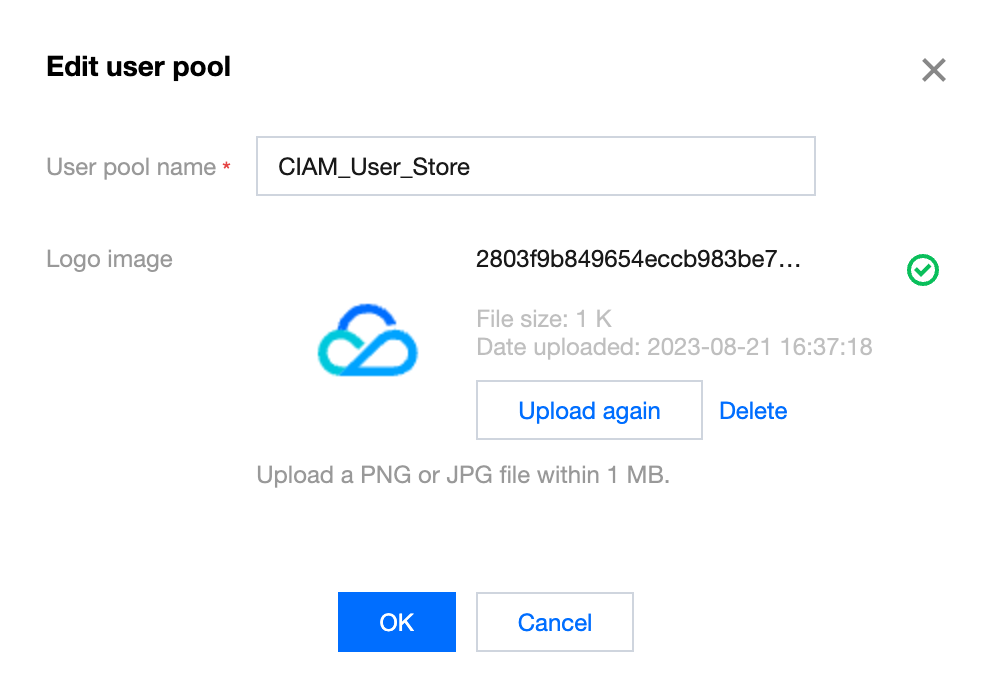Image resolution: width=994 pixels, height=700 pixels.
Task: Click the ellipsis ending the file name
Action: [790, 261]
